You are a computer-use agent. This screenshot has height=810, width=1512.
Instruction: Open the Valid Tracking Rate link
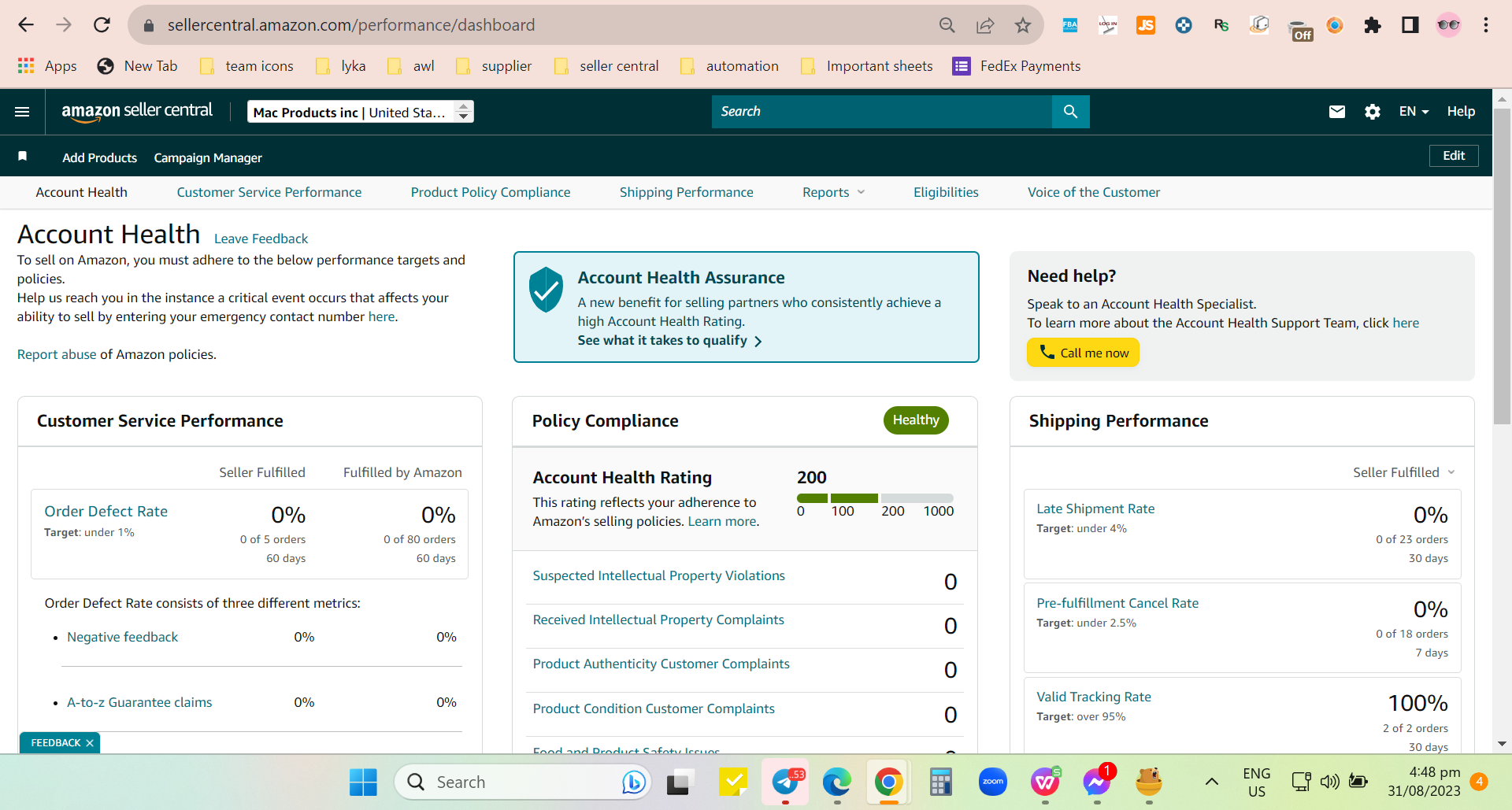[1094, 697]
